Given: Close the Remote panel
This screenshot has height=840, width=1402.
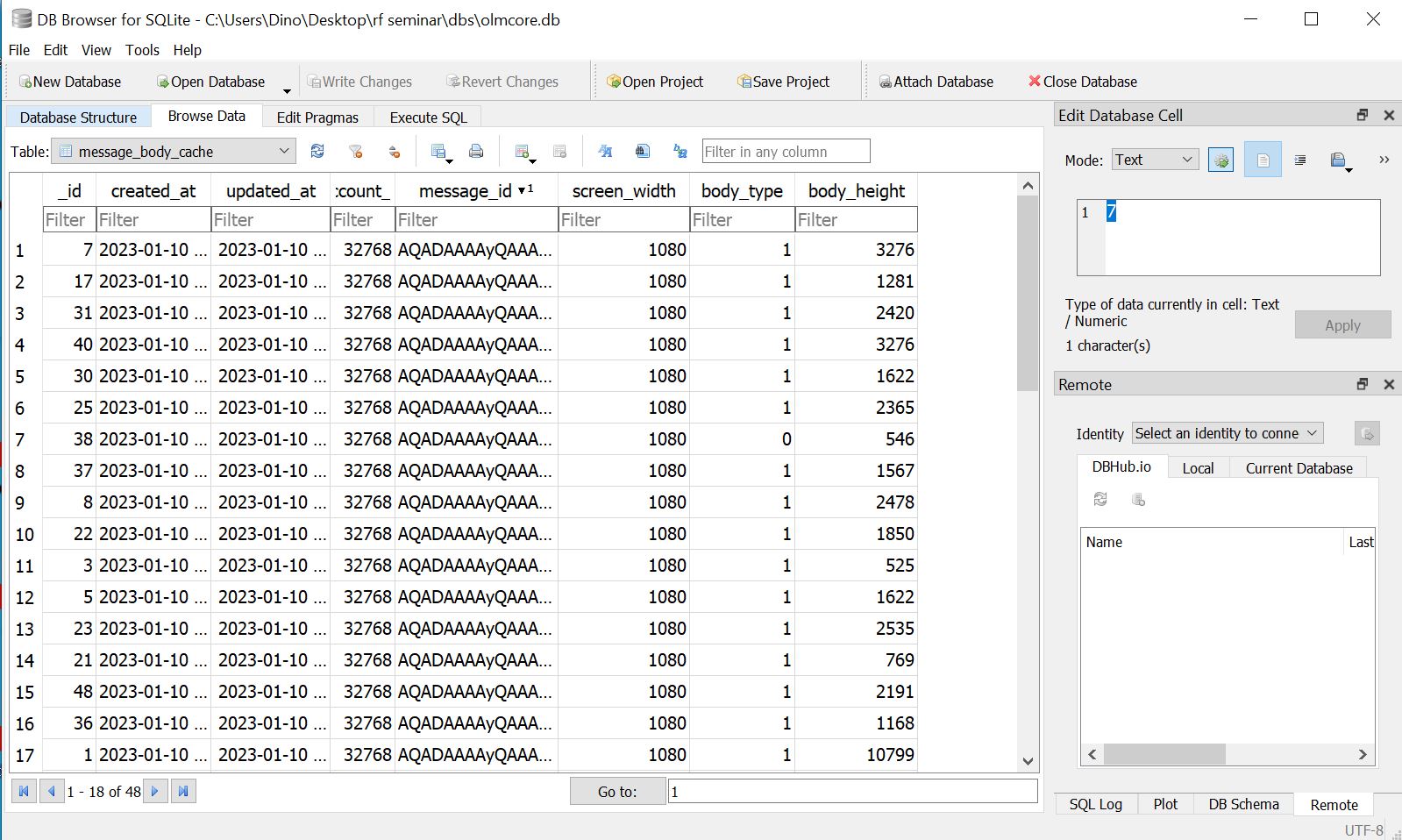Looking at the screenshot, I should [x=1389, y=384].
